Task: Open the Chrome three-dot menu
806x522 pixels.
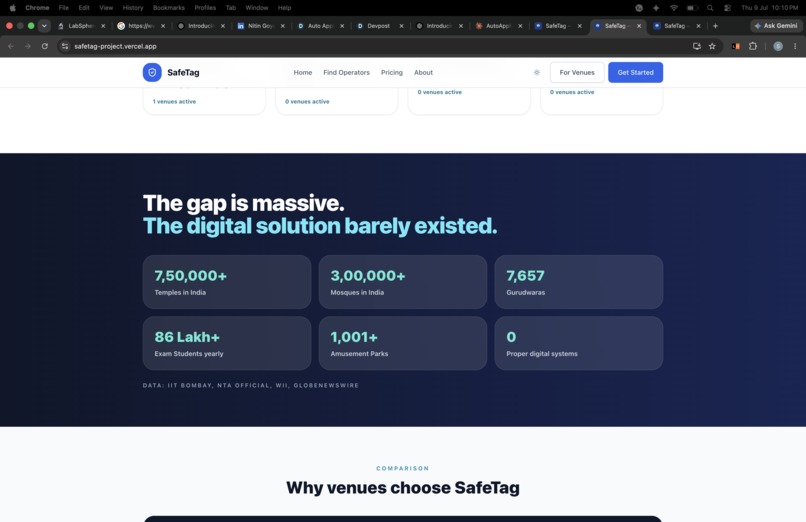Action: click(x=795, y=46)
